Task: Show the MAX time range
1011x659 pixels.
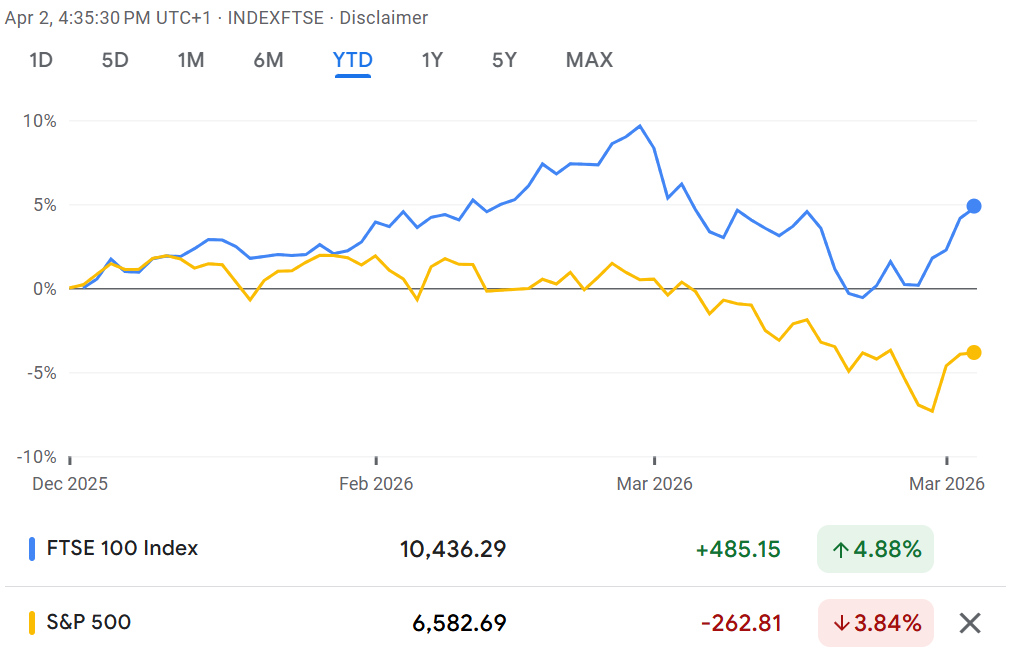Action: pos(589,60)
